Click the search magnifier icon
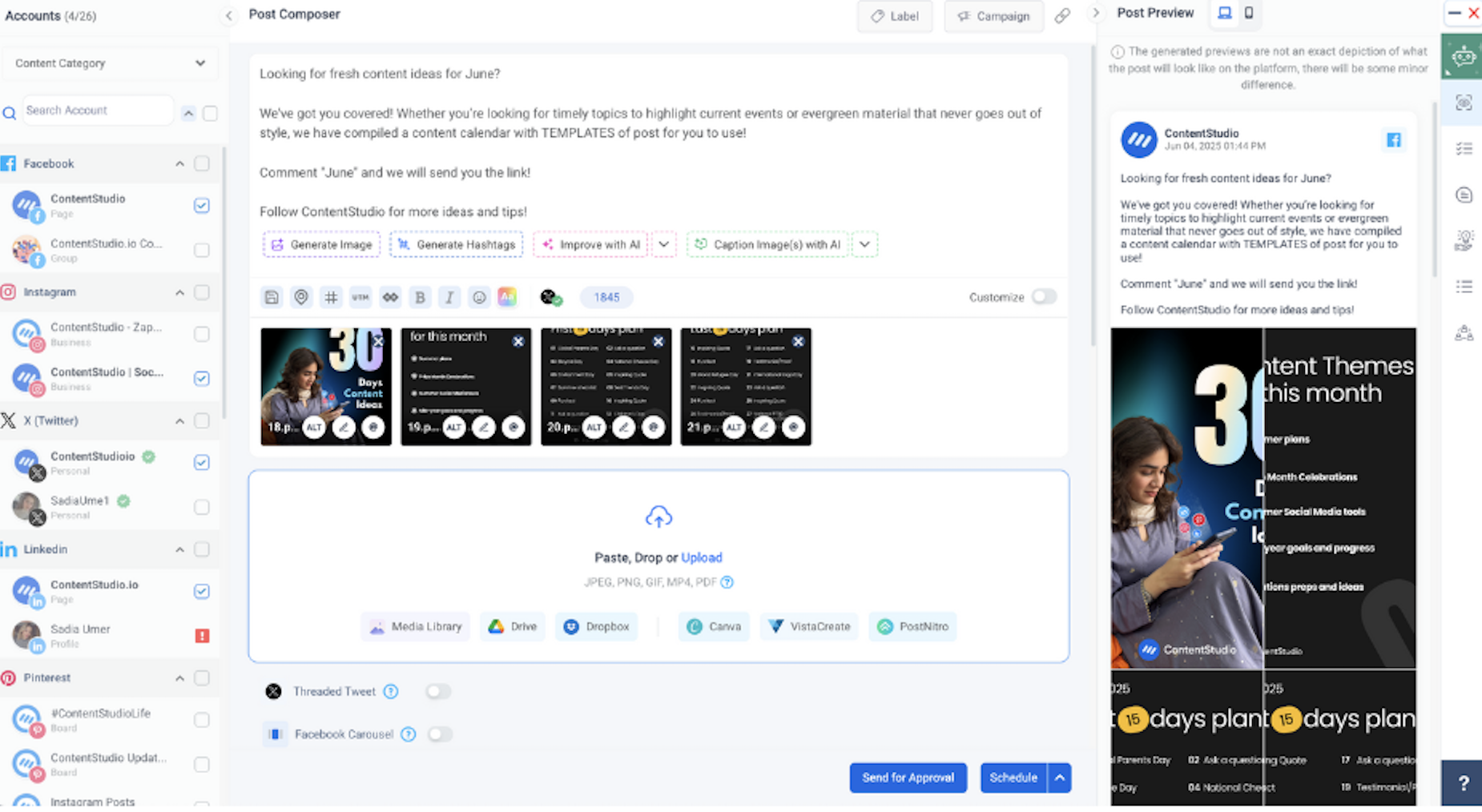The image size is (1482, 812). [10, 113]
